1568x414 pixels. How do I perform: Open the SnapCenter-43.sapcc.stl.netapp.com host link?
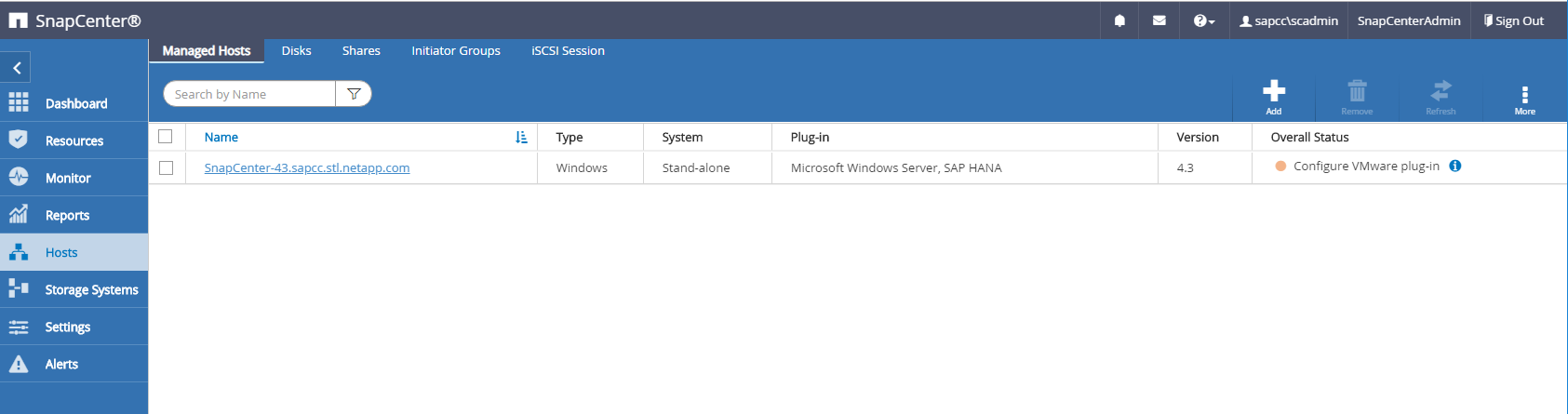[x=307, y=168]
